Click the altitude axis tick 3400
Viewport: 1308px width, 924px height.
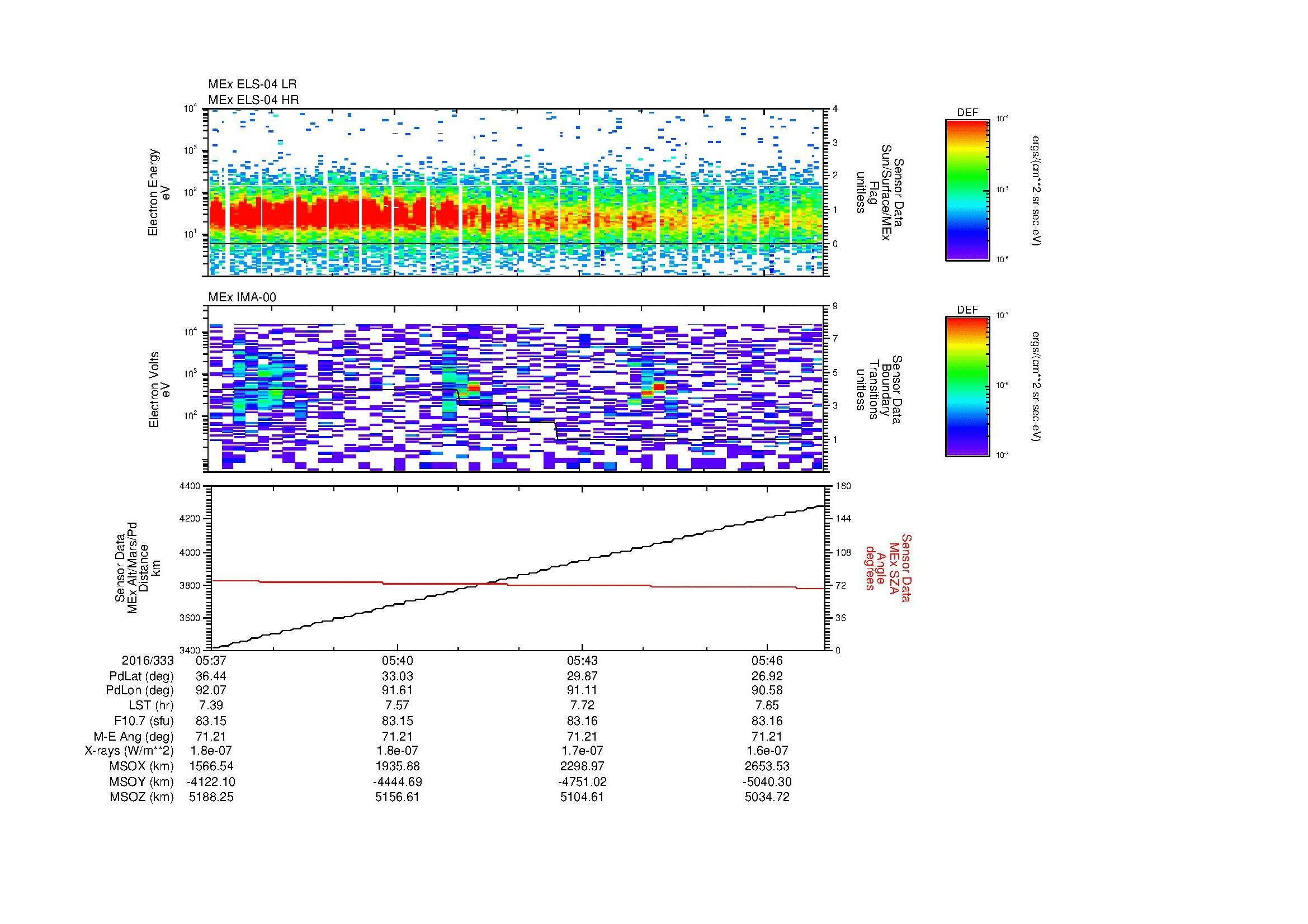[x=191, y=650]
